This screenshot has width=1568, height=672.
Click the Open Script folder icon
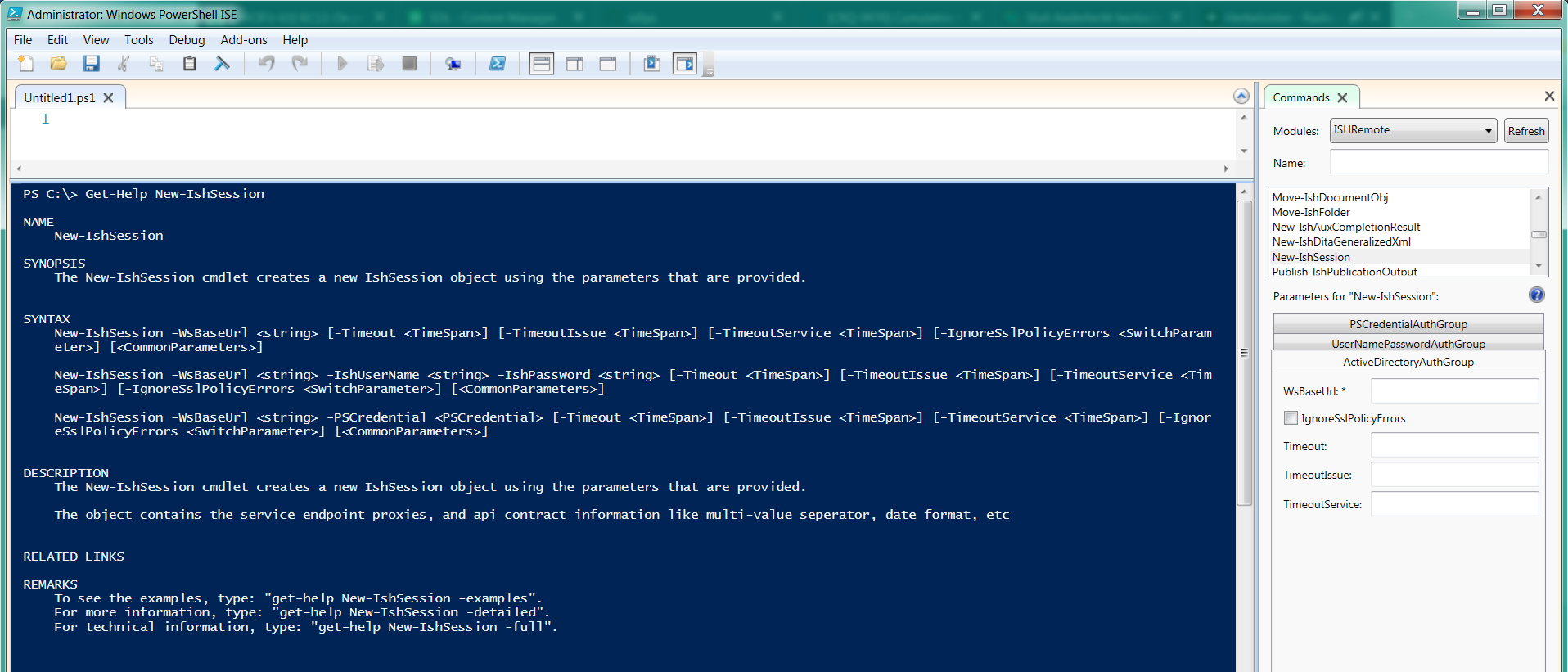tap(58, 64)
